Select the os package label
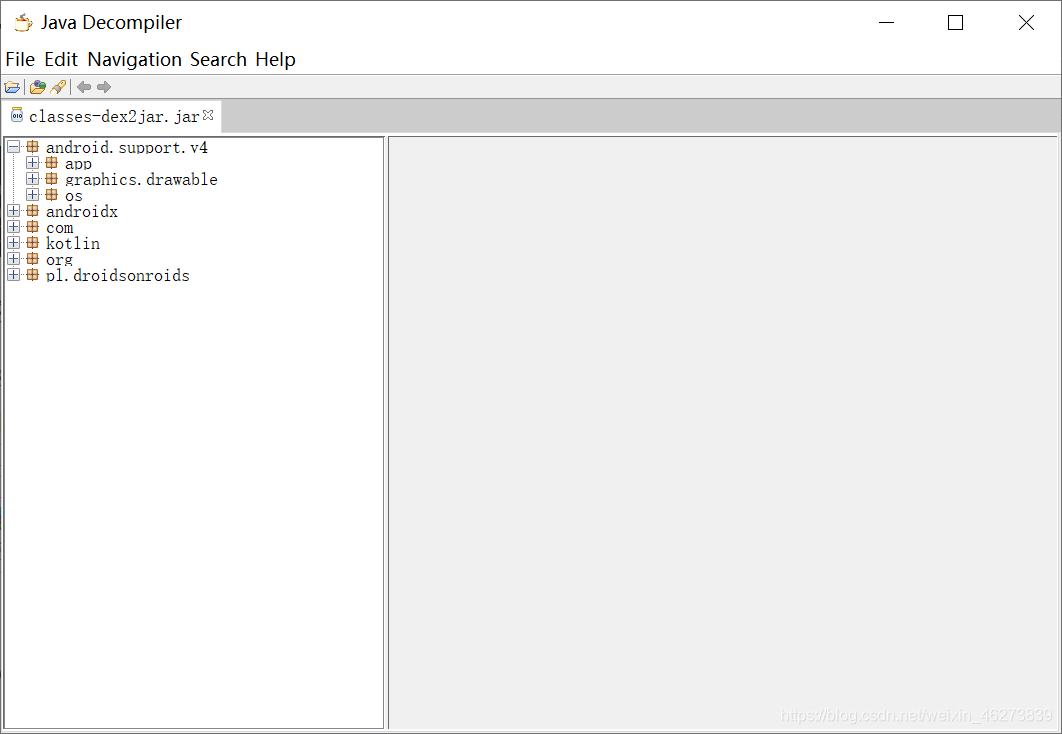Viewport: 1062px width, 734px height. pos(73,196)
